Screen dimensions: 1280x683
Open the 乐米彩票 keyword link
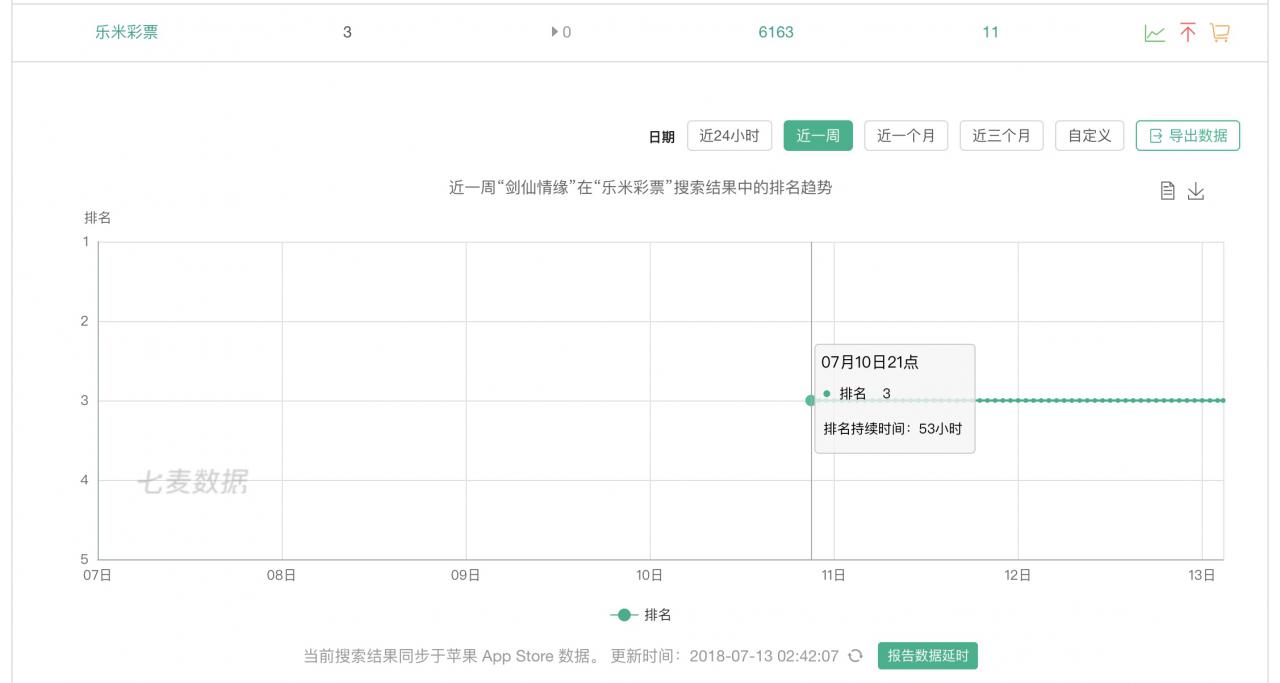coord(127,32)
